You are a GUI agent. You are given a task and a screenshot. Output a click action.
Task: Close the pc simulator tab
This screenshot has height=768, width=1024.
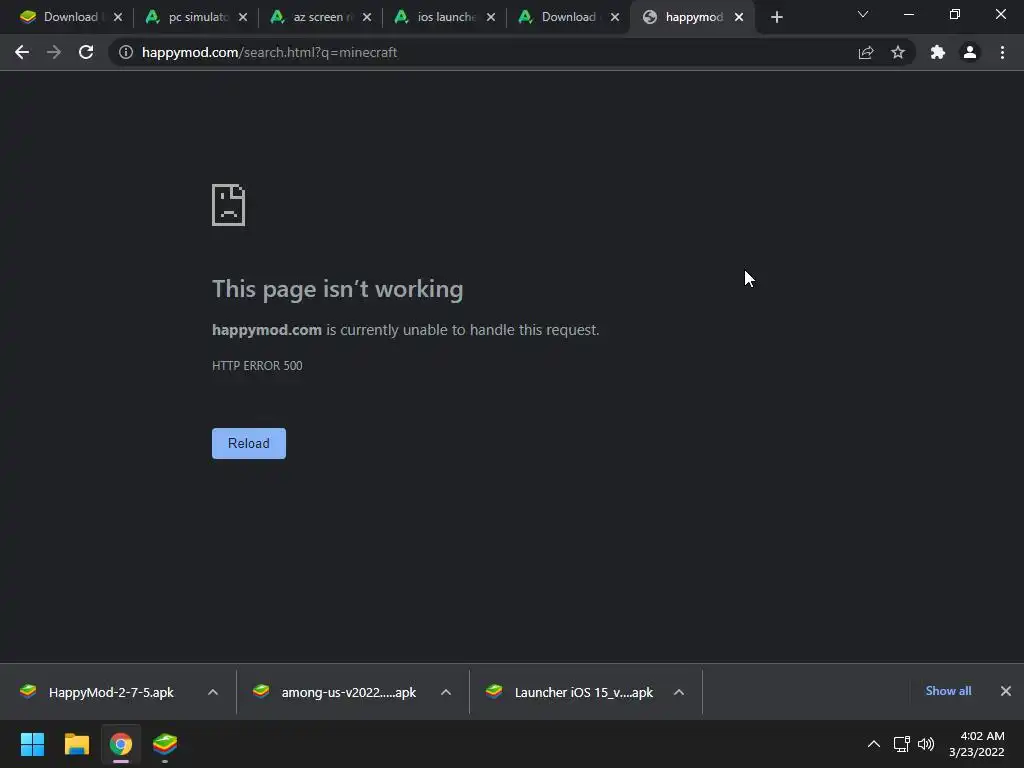click(243, 17)
